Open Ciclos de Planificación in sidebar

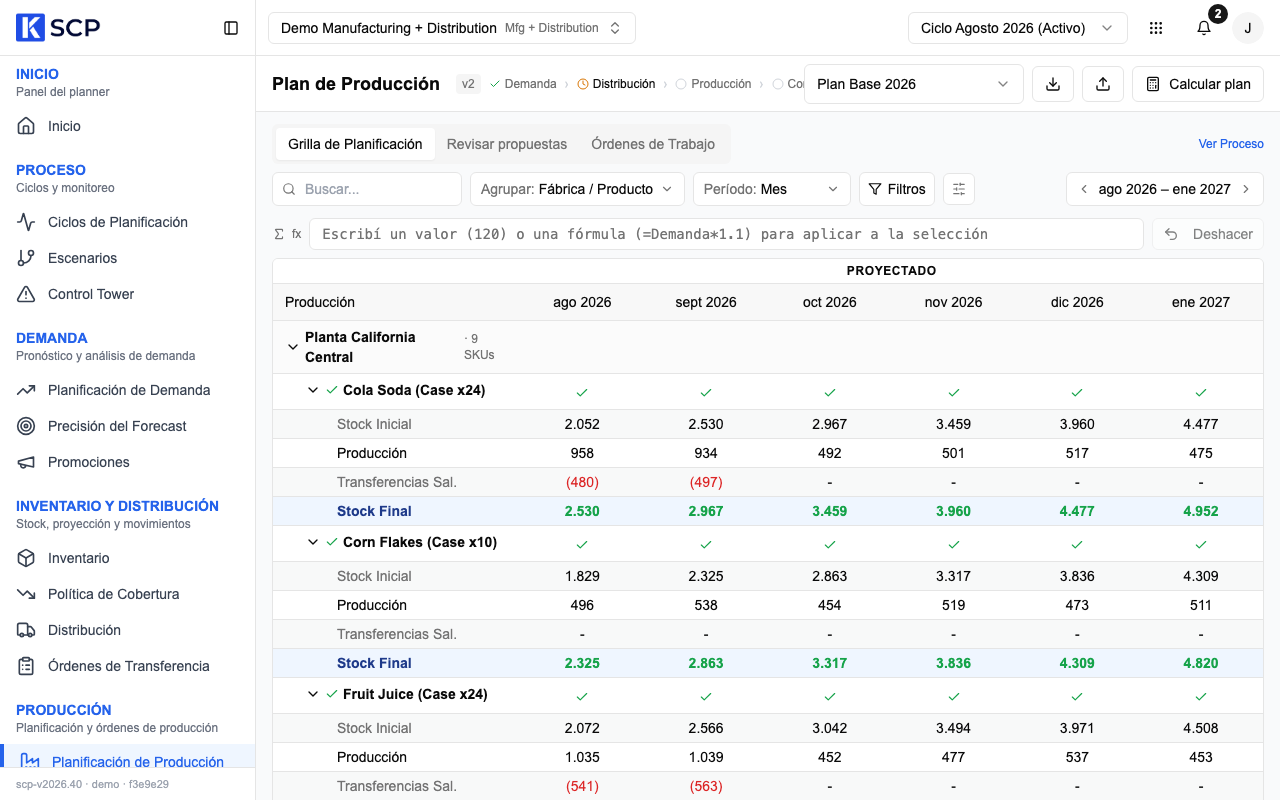[128, 222]
